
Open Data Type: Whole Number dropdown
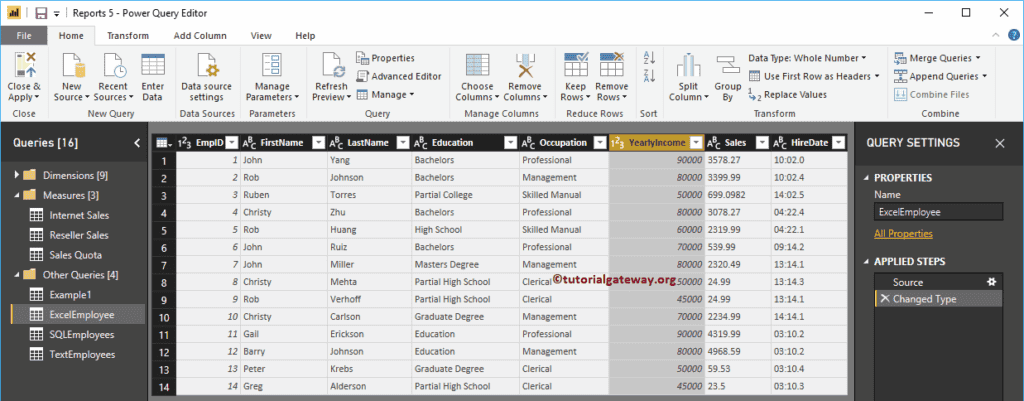pyautogui.click(x=808, y=58)
